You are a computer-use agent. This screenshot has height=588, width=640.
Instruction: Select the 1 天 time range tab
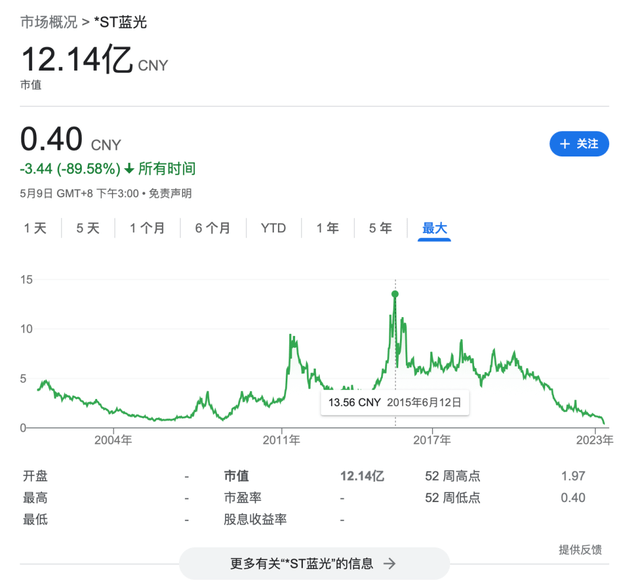tap(35, 228)
